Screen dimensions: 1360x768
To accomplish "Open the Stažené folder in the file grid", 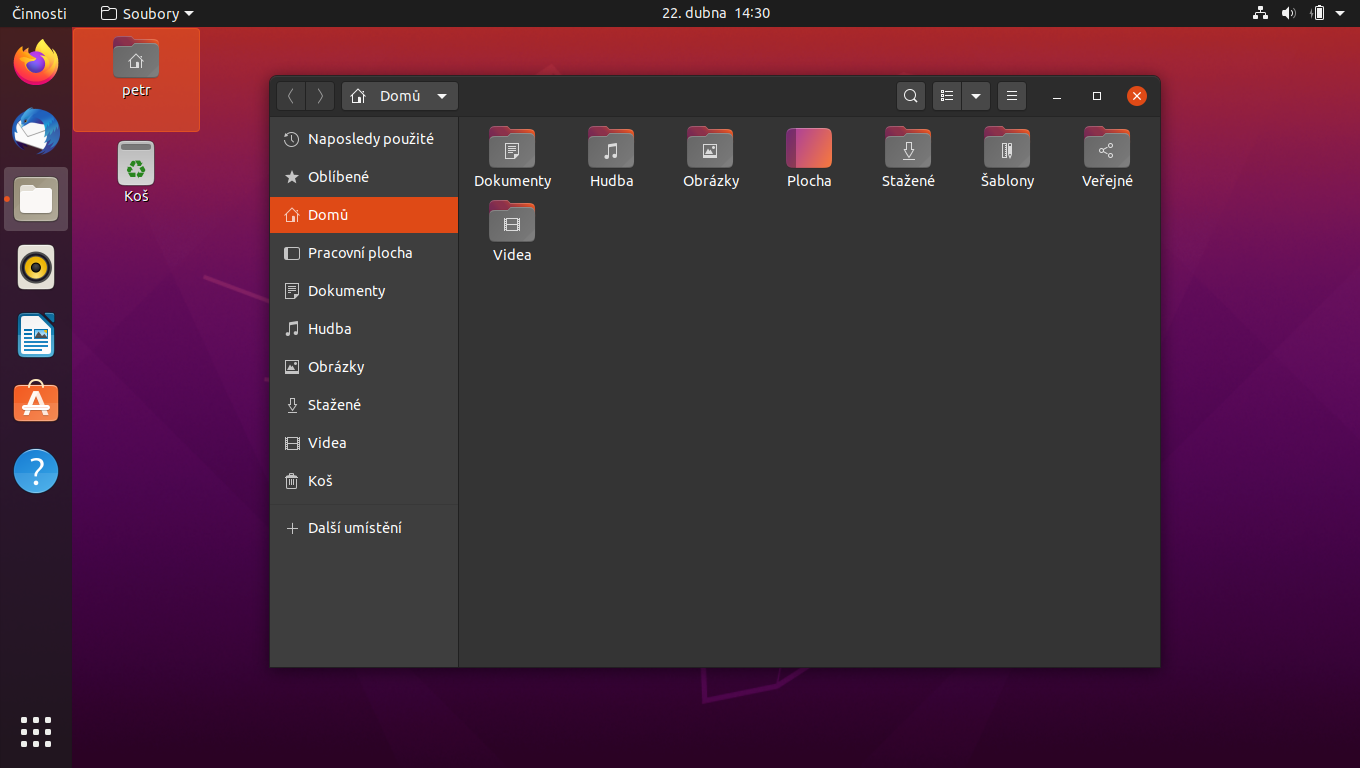I will click(x=908, y=157).
